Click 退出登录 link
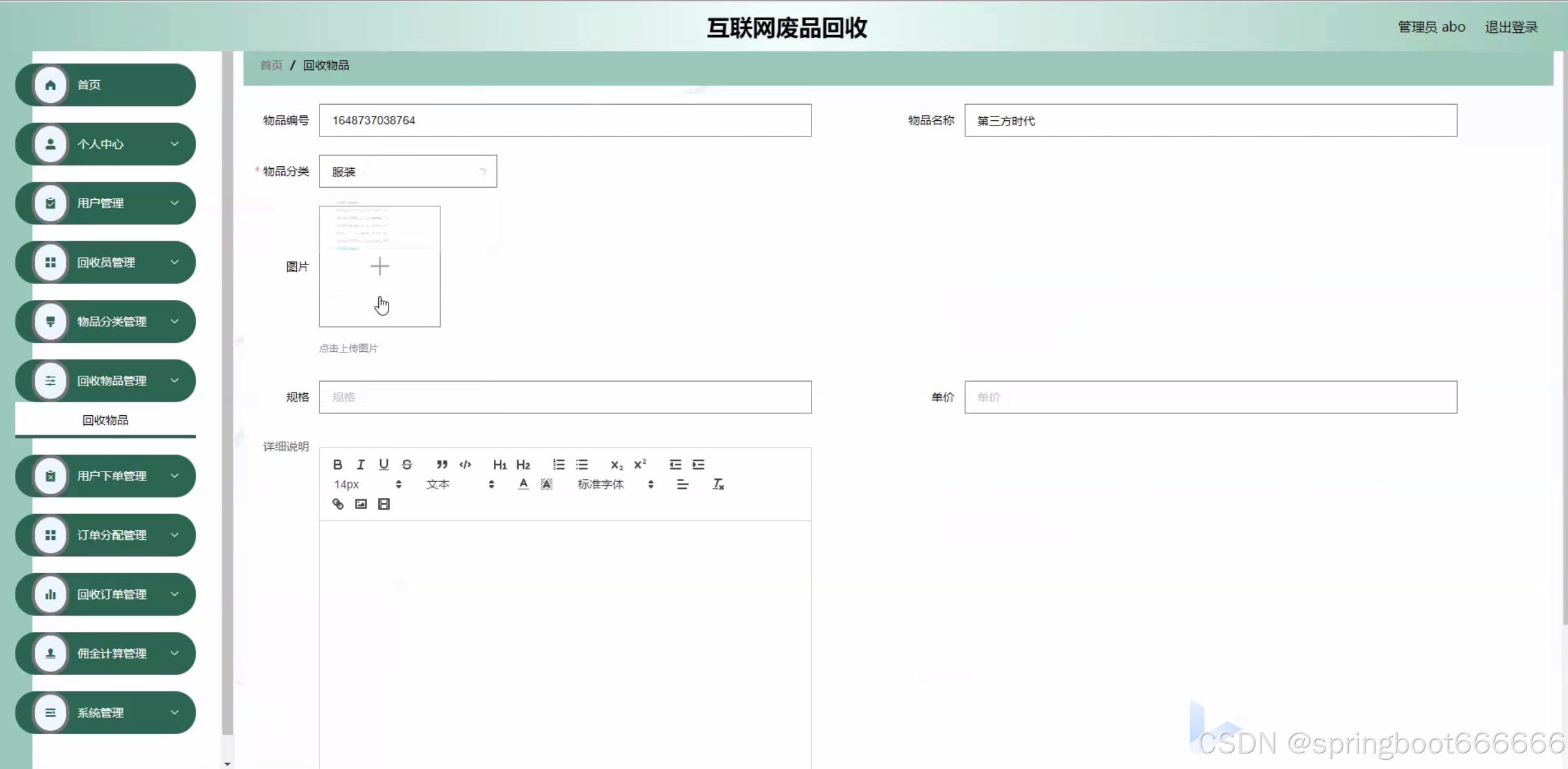The height and width of the screenshot is (769, 1568). [1510, 27]
